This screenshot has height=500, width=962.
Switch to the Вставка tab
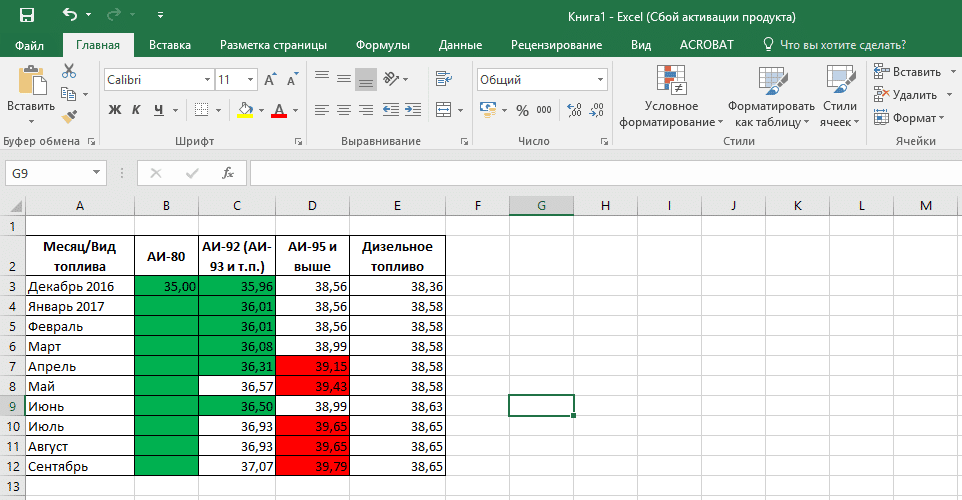pyautogui.click(x=170, y=45)
